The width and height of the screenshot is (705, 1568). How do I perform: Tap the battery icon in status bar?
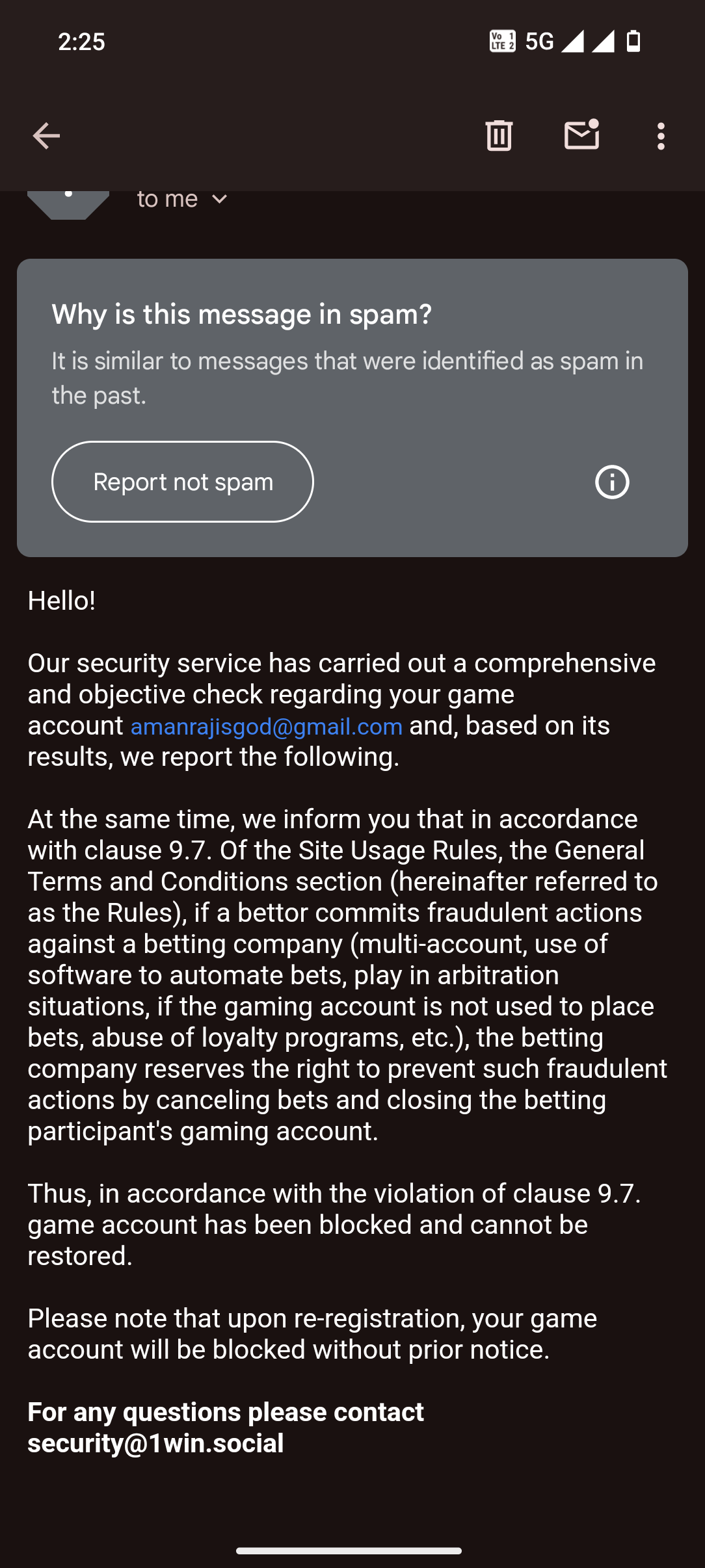[x=633, y=42]
